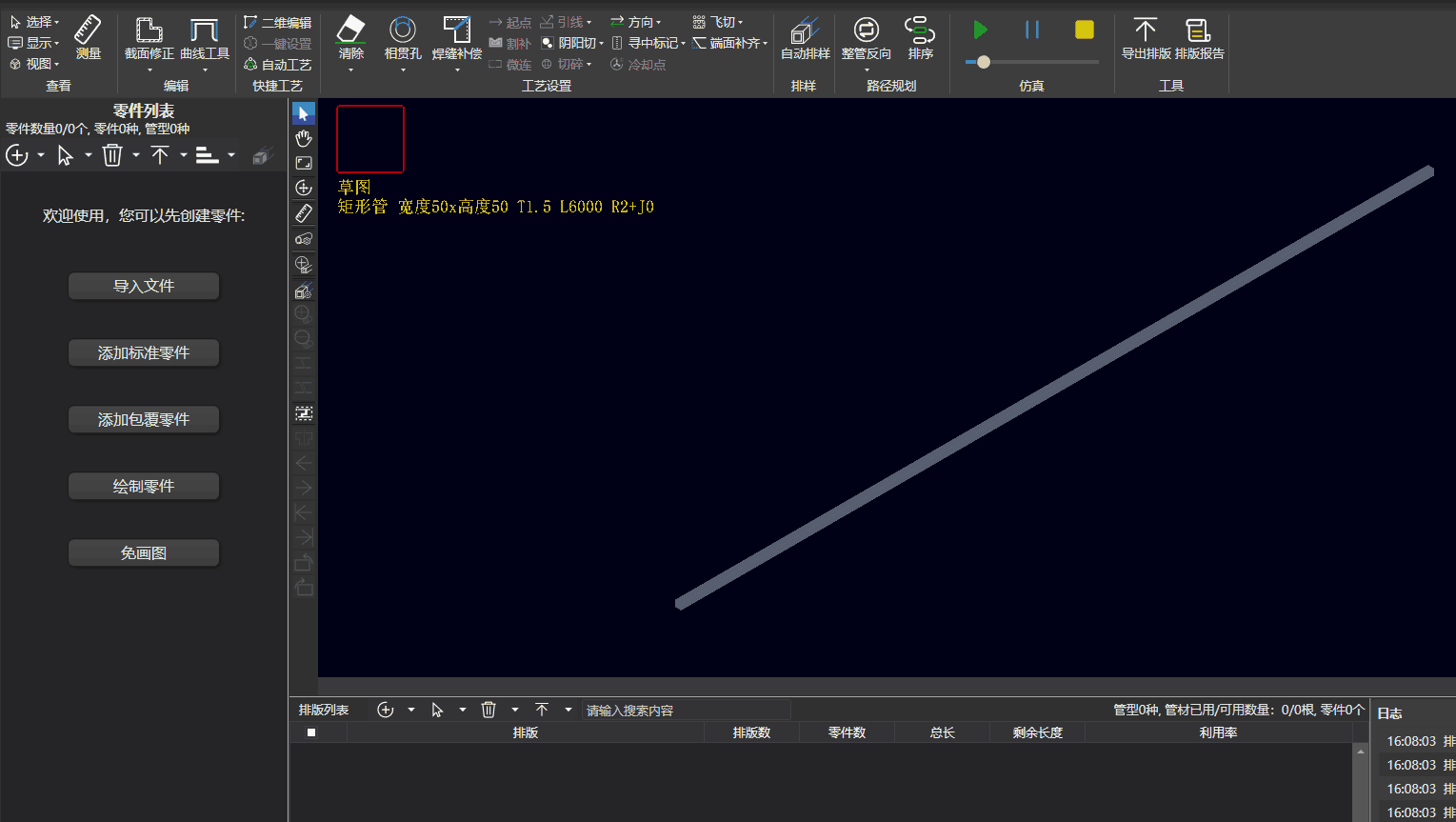Click the sort bars icon in 零件列表
This screenshot has height=822, width=1456.
[208, 155]
